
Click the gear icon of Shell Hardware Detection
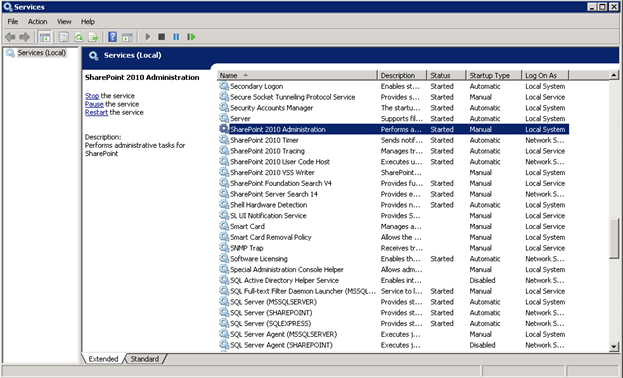[x=224, y=205]
